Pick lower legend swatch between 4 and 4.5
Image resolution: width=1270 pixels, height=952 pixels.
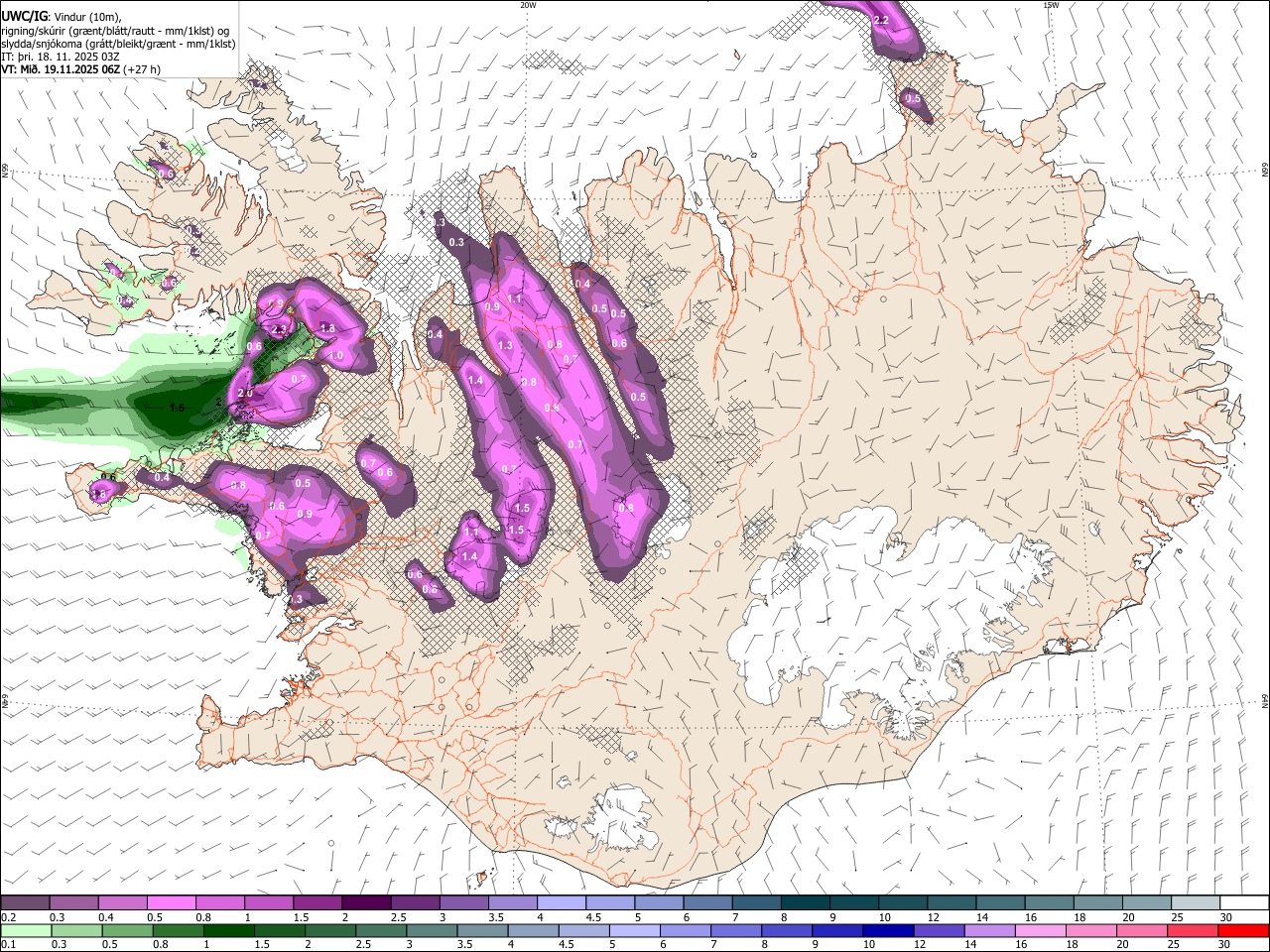(534, 931)
